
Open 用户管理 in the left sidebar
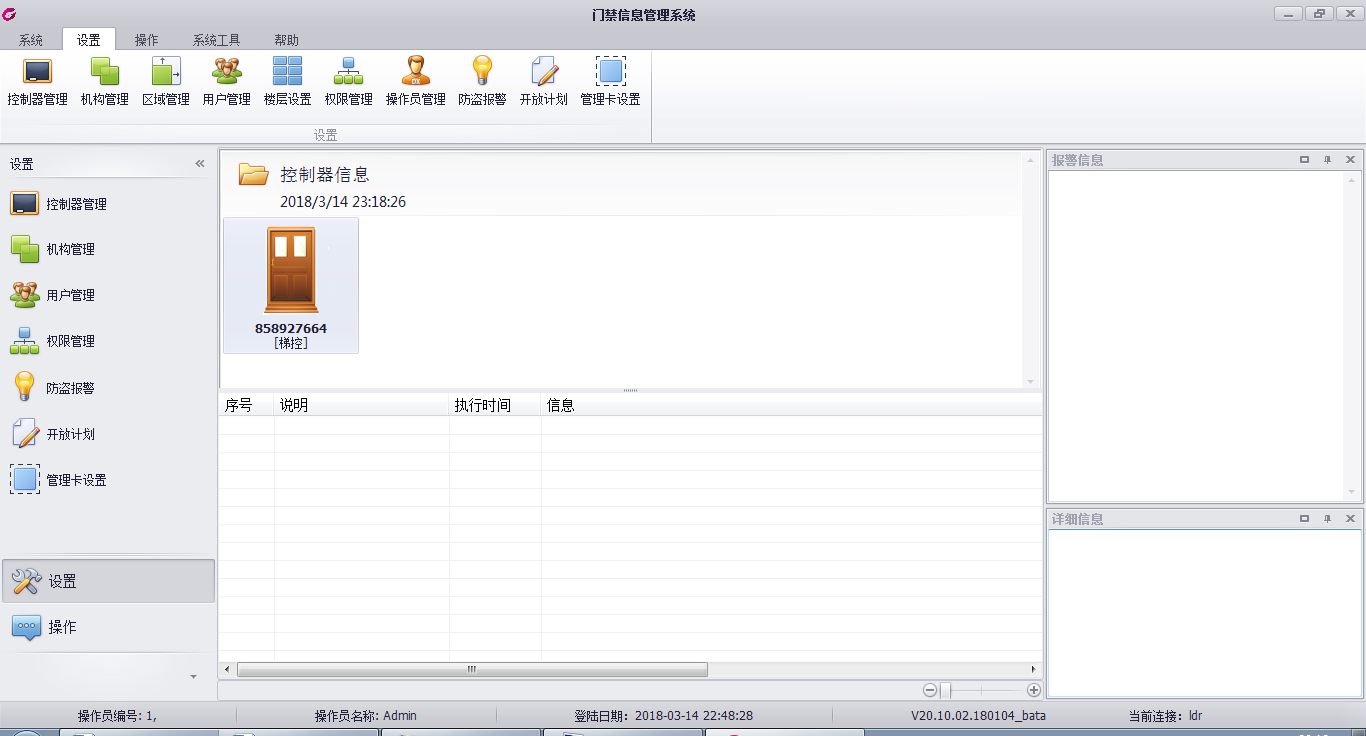click(x=70, y=295)
